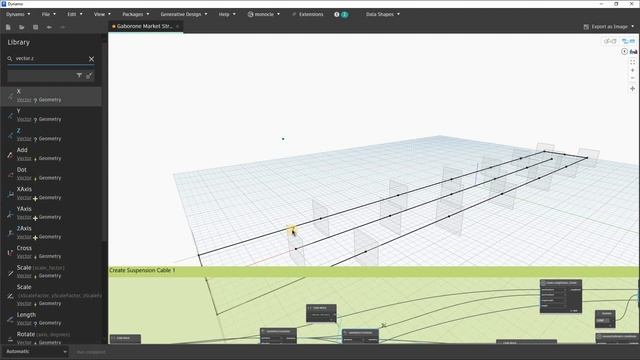
Task: Click the Add node's vector icon
Action: 10,155
